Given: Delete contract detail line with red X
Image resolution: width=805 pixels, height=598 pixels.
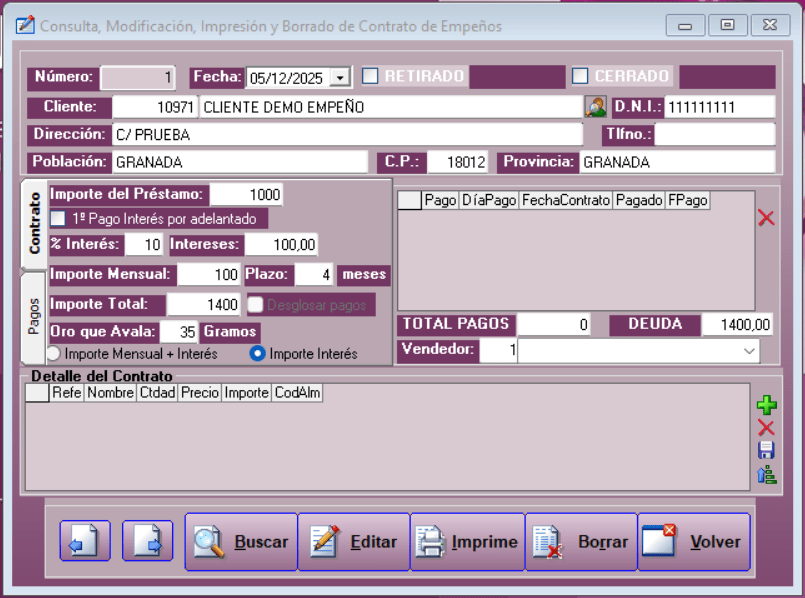Looking at the screenshot, I should [767, 428].
